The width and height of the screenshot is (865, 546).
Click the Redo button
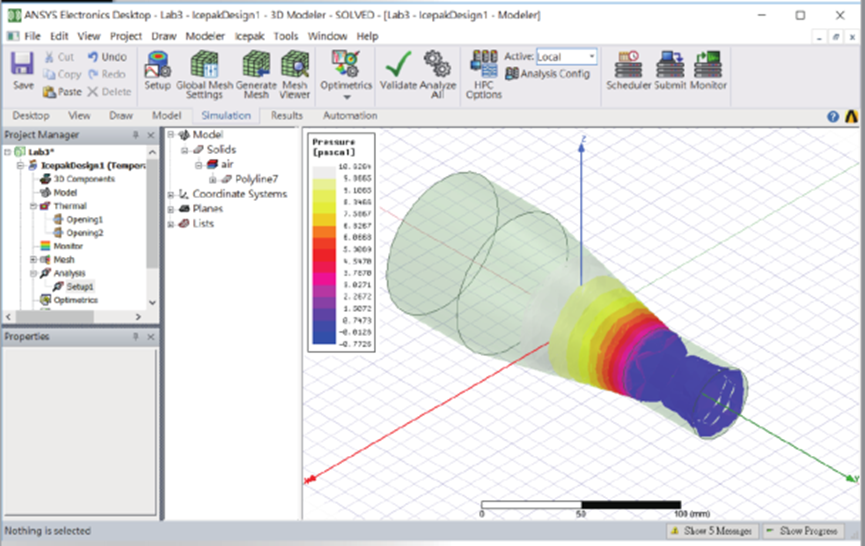click(106, 74)
